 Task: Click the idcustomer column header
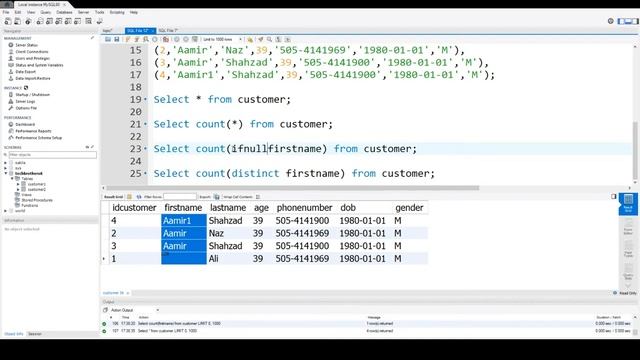pos(135,208)
